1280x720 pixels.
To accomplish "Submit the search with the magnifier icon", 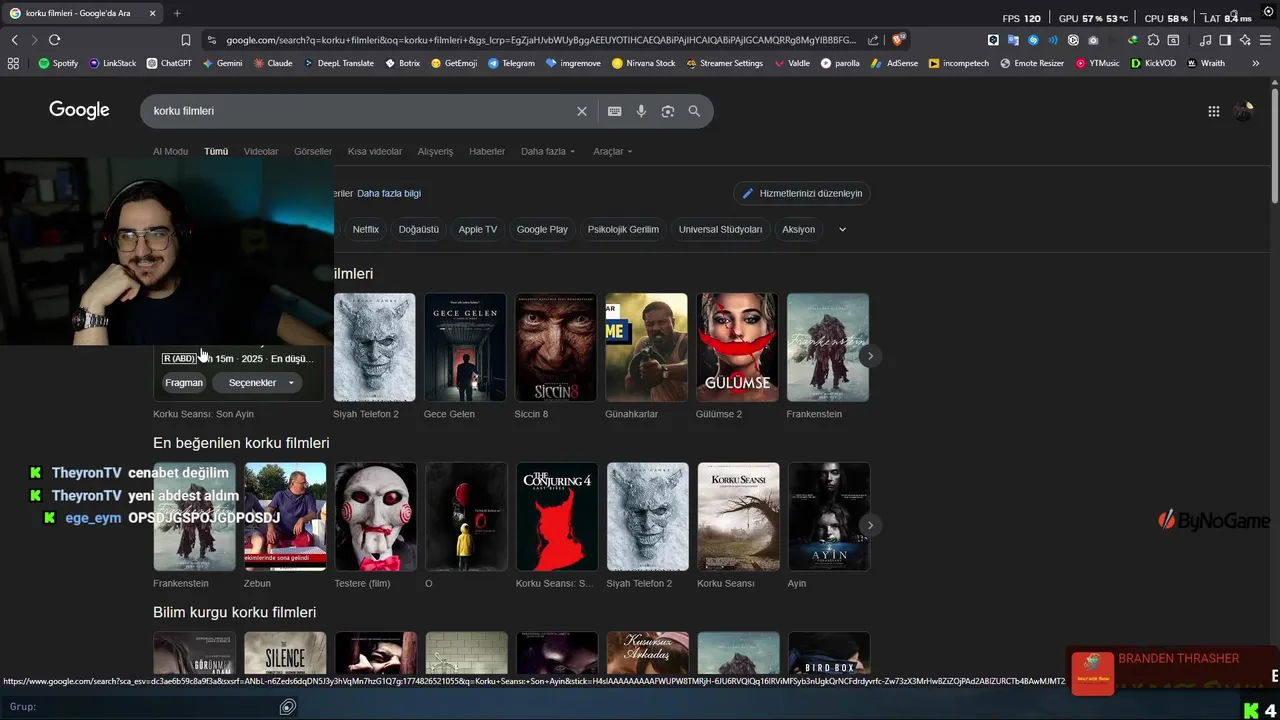I will pos(694,111).
